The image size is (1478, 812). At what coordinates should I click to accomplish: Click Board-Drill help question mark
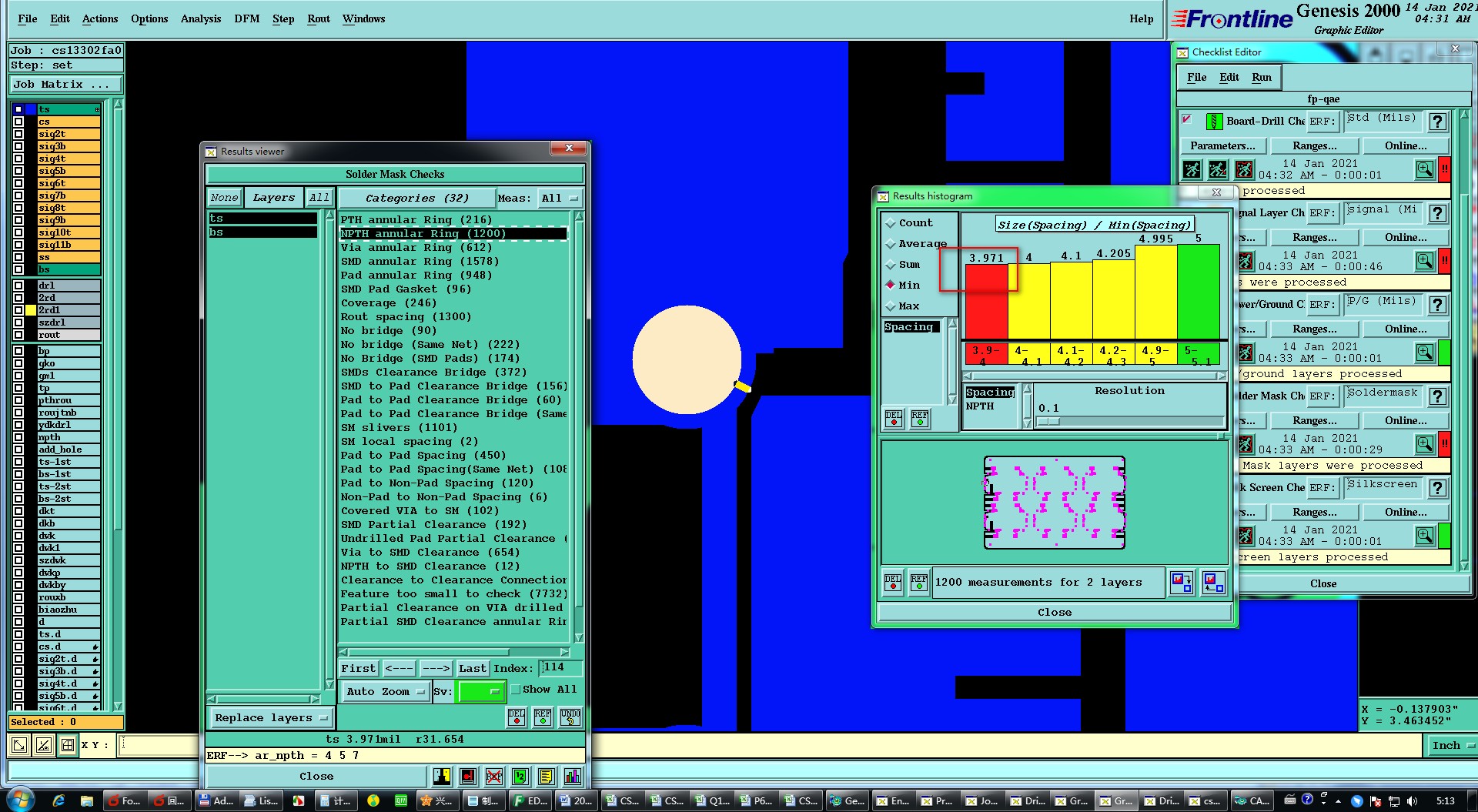click(1436, 122)
